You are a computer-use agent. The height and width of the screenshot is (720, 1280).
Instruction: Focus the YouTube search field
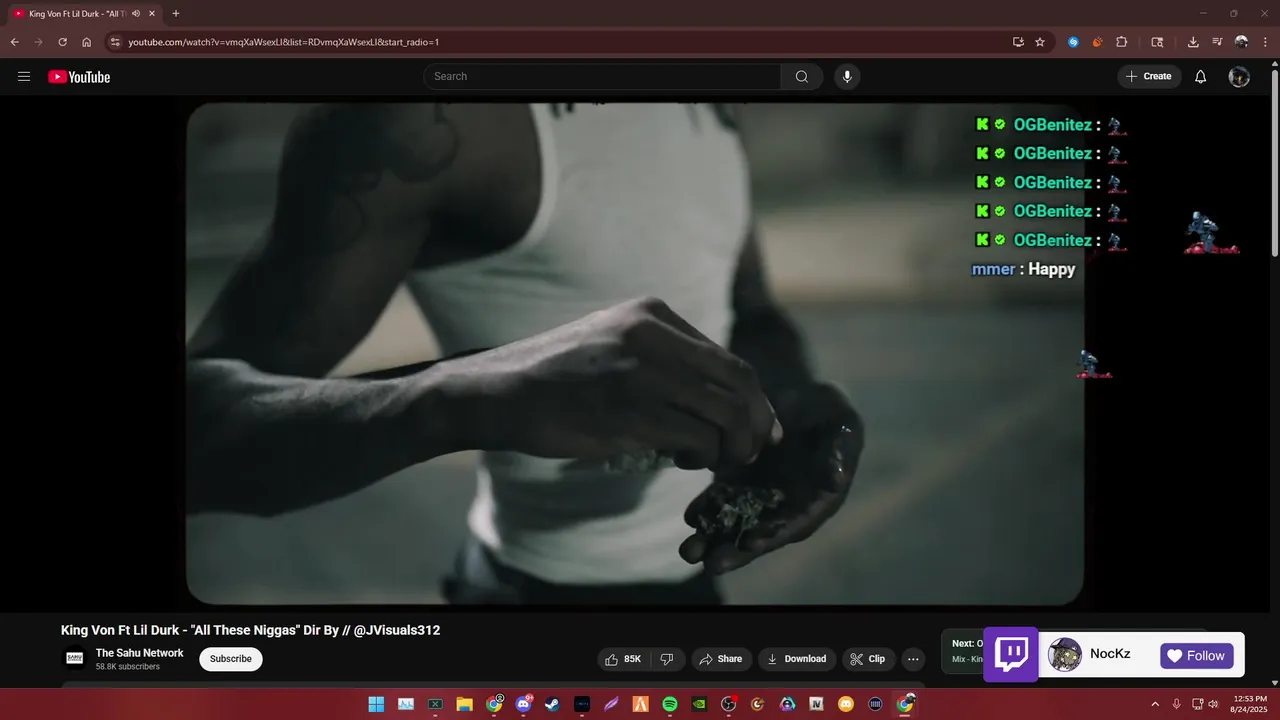click(602, 77)
